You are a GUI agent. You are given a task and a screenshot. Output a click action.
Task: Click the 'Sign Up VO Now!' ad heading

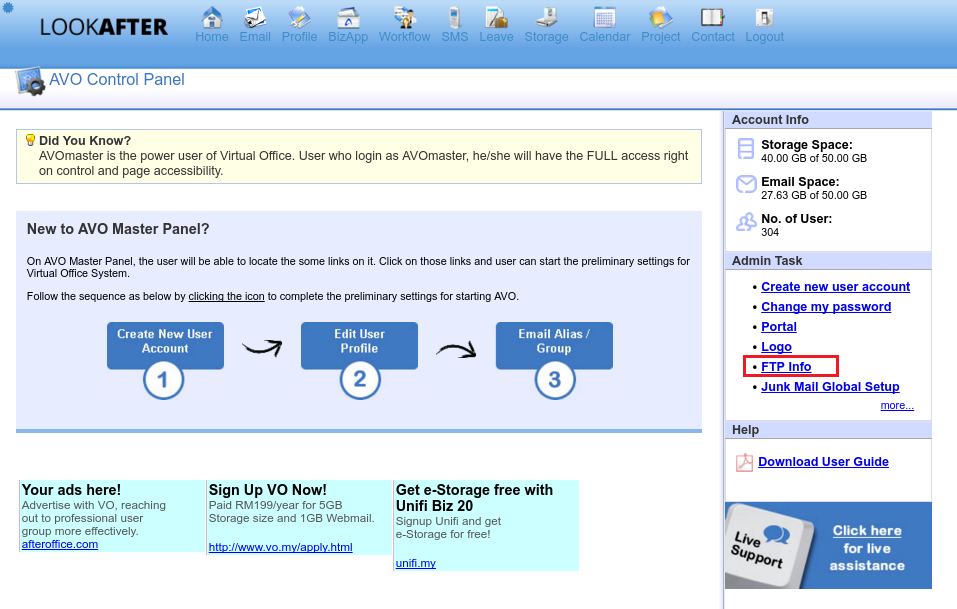click(x=267, y=490)
